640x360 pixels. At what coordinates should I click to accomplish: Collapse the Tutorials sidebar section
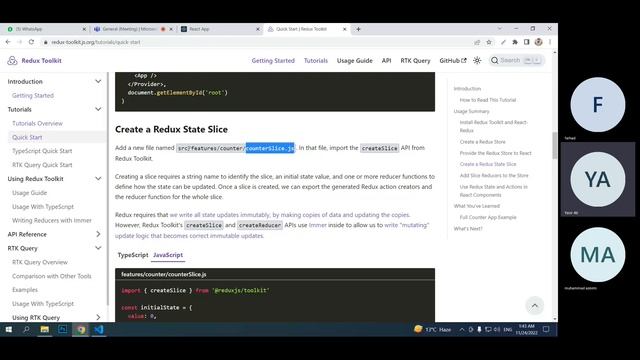98,109
